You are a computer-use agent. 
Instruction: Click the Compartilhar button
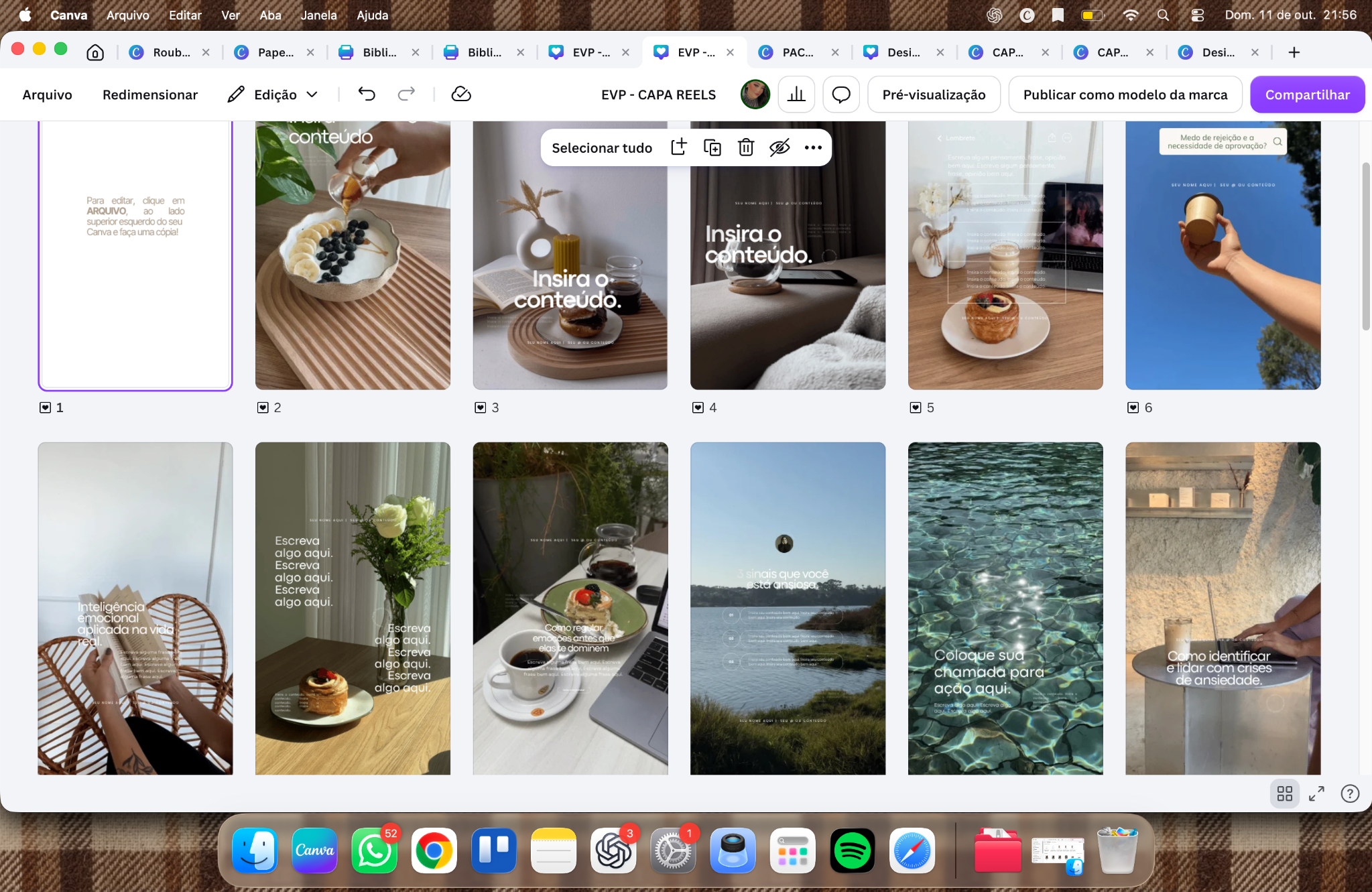(x=1307, y=94)
